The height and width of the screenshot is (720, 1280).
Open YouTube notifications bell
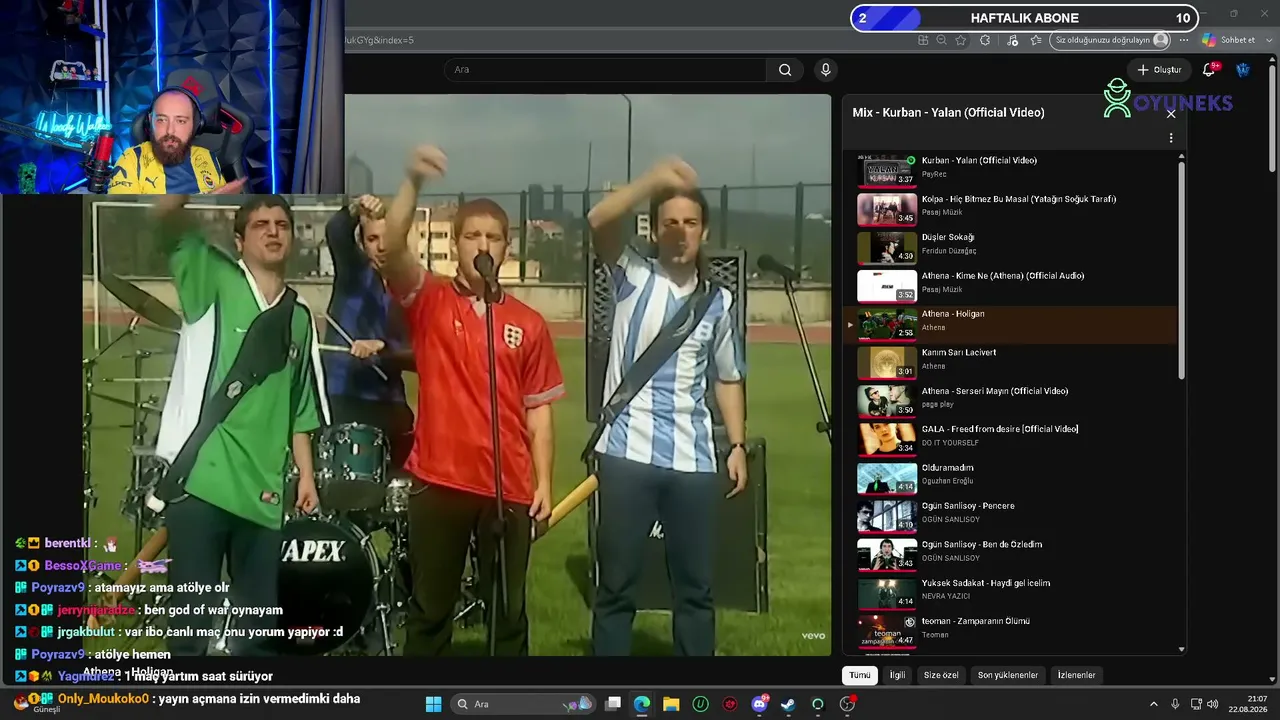click(1209, 69)
